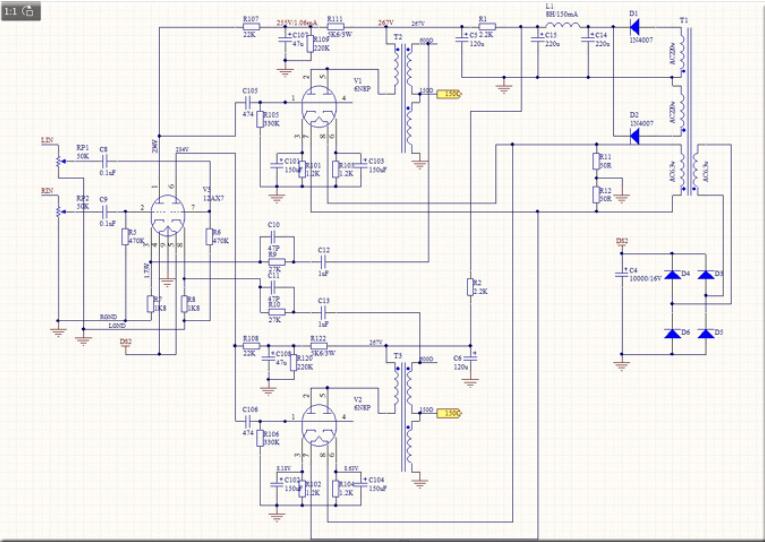Image resolution: width=765 pixels, height=542 pixels.
Task: Select the C15 220u capacitor label
Action: [x=551, y=35]
